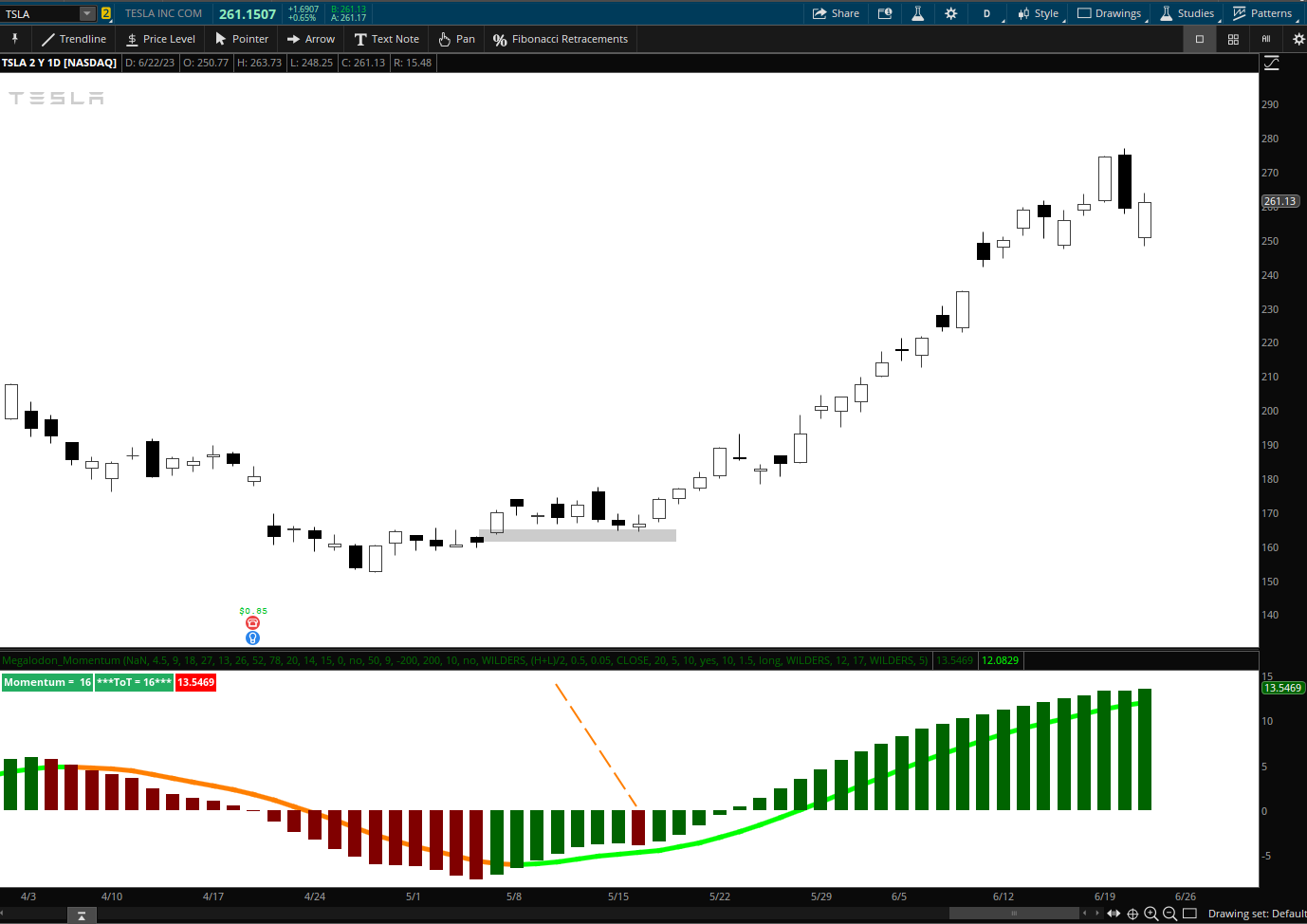Click the price axis scale toggle icon
The image size is (1307, 924).
[1272, 63]
